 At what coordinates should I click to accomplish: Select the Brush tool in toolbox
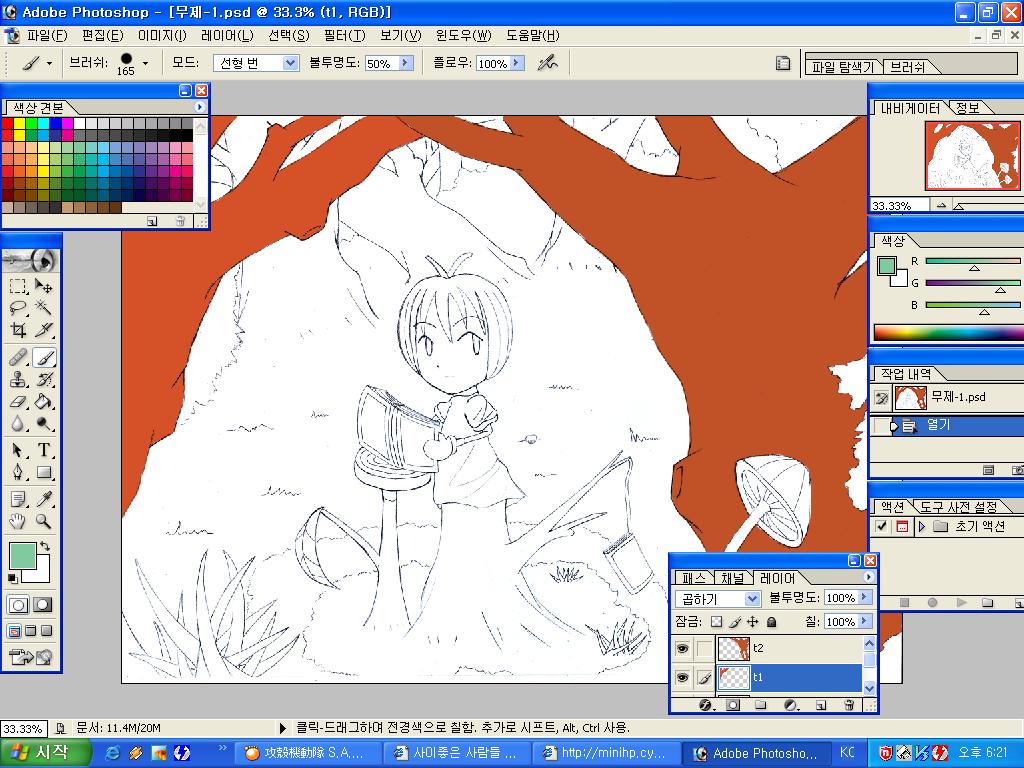tap(44, 357)
